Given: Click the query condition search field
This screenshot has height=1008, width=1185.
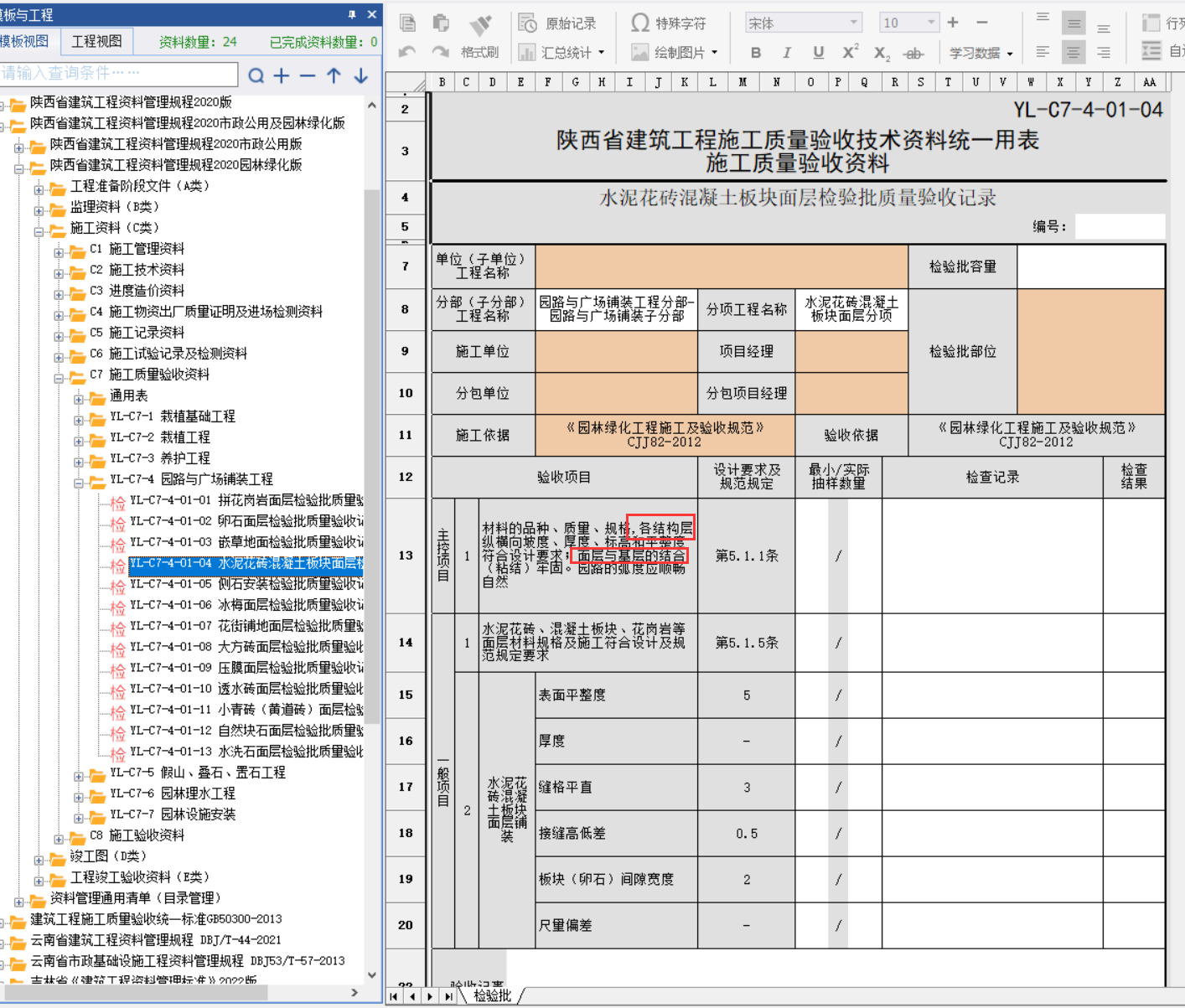Looking at the screenshot, I should pos(117,74).
